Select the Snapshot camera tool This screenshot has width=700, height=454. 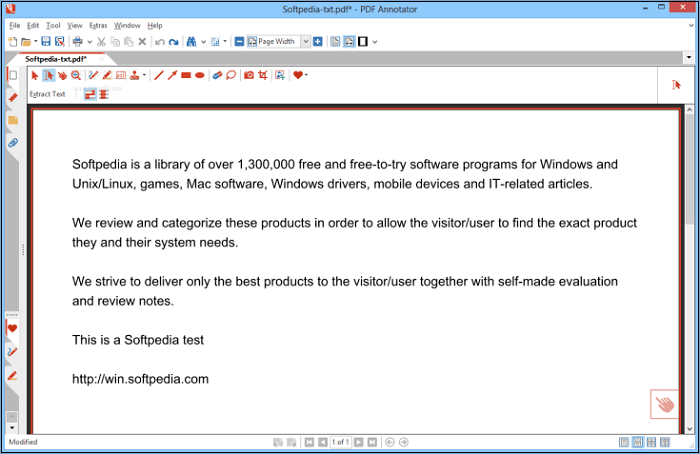point(249,75)
